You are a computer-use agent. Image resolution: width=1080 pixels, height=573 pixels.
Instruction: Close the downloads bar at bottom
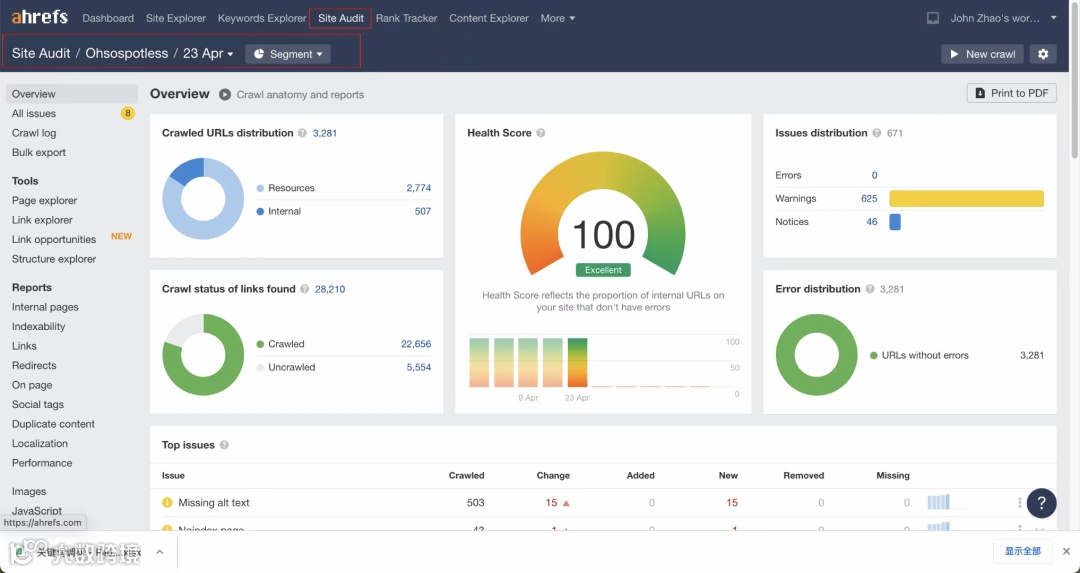pyautogui.click(x=1066, y=551)
